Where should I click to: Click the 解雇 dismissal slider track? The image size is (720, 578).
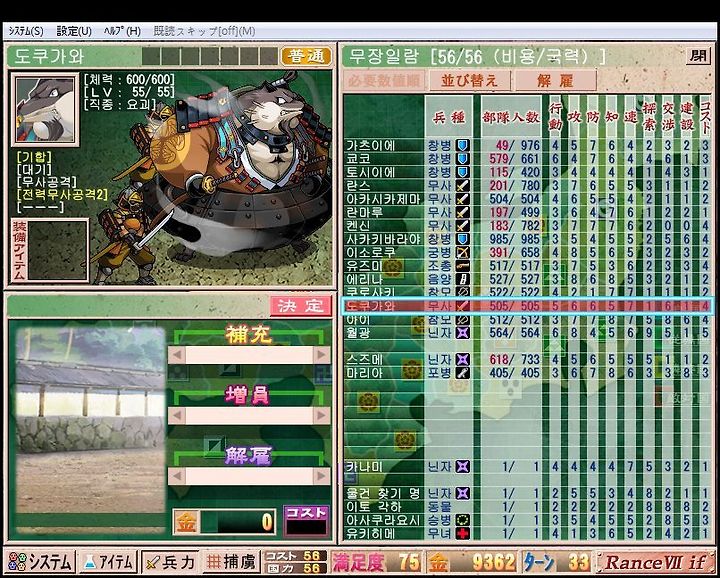pos(249,476)
